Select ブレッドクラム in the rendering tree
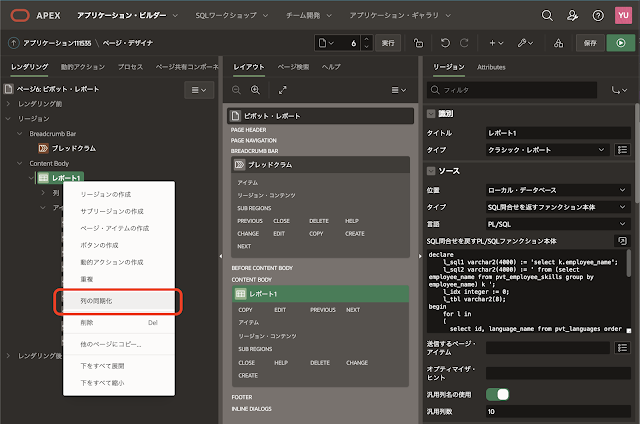 (73, 148)
